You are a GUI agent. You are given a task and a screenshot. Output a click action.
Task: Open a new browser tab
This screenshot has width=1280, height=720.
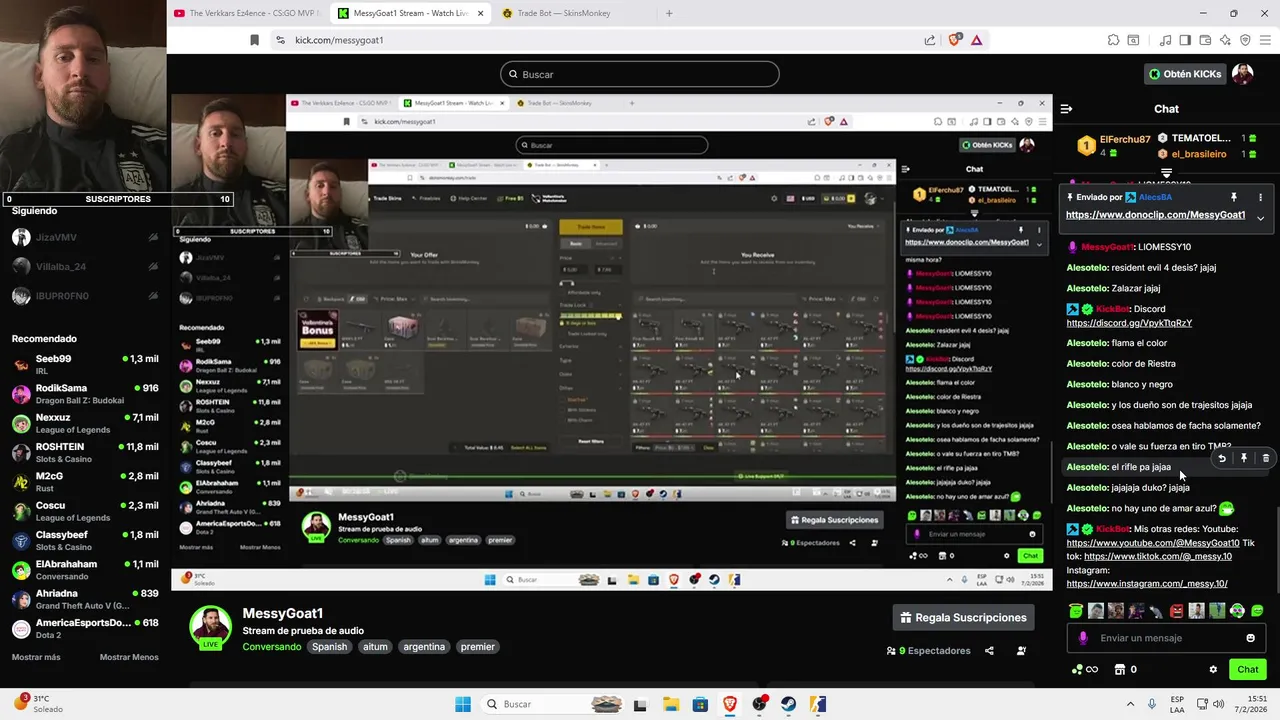669,13
